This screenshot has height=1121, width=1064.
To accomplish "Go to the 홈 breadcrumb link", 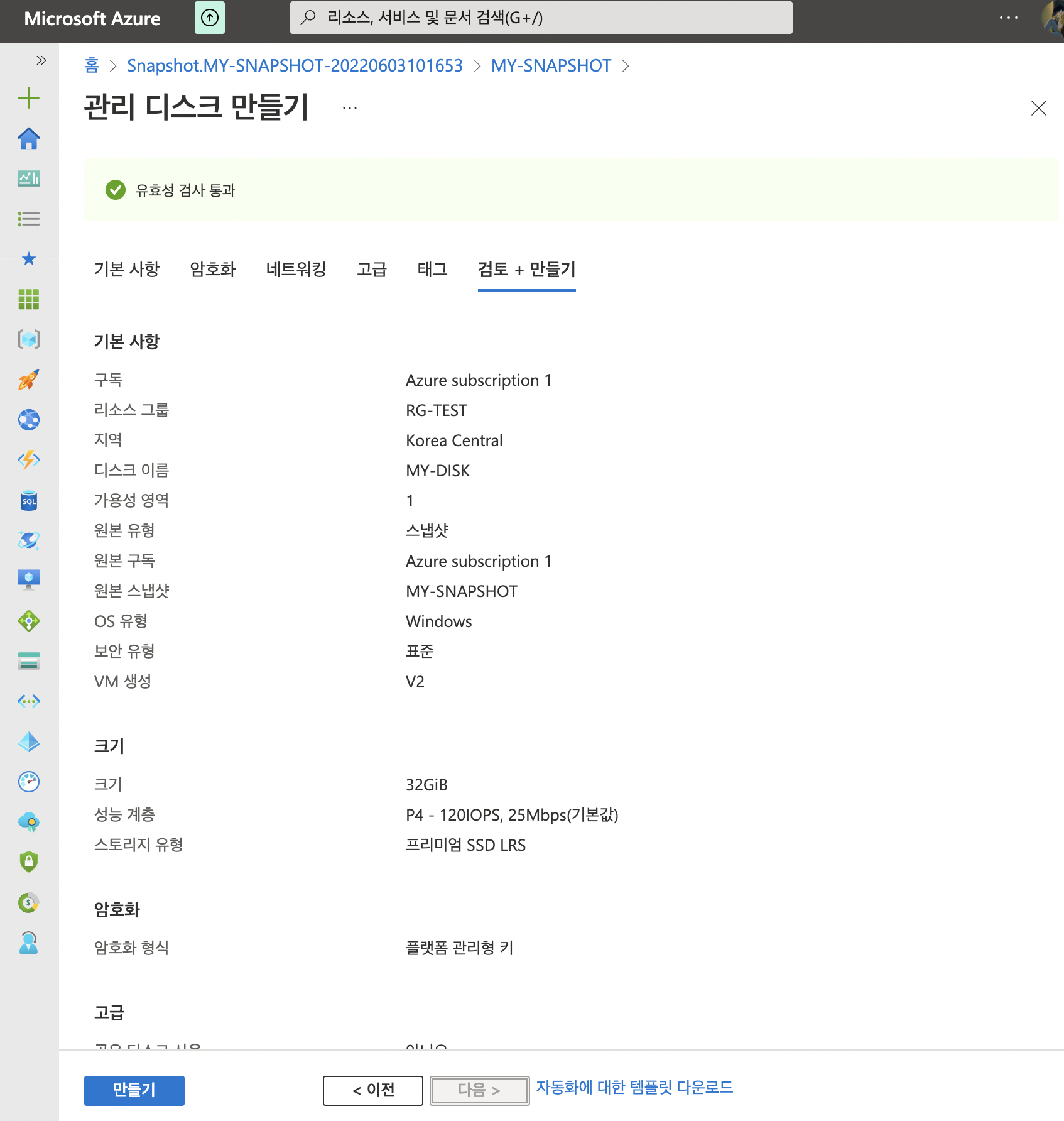I will click(x=92, y=65).
